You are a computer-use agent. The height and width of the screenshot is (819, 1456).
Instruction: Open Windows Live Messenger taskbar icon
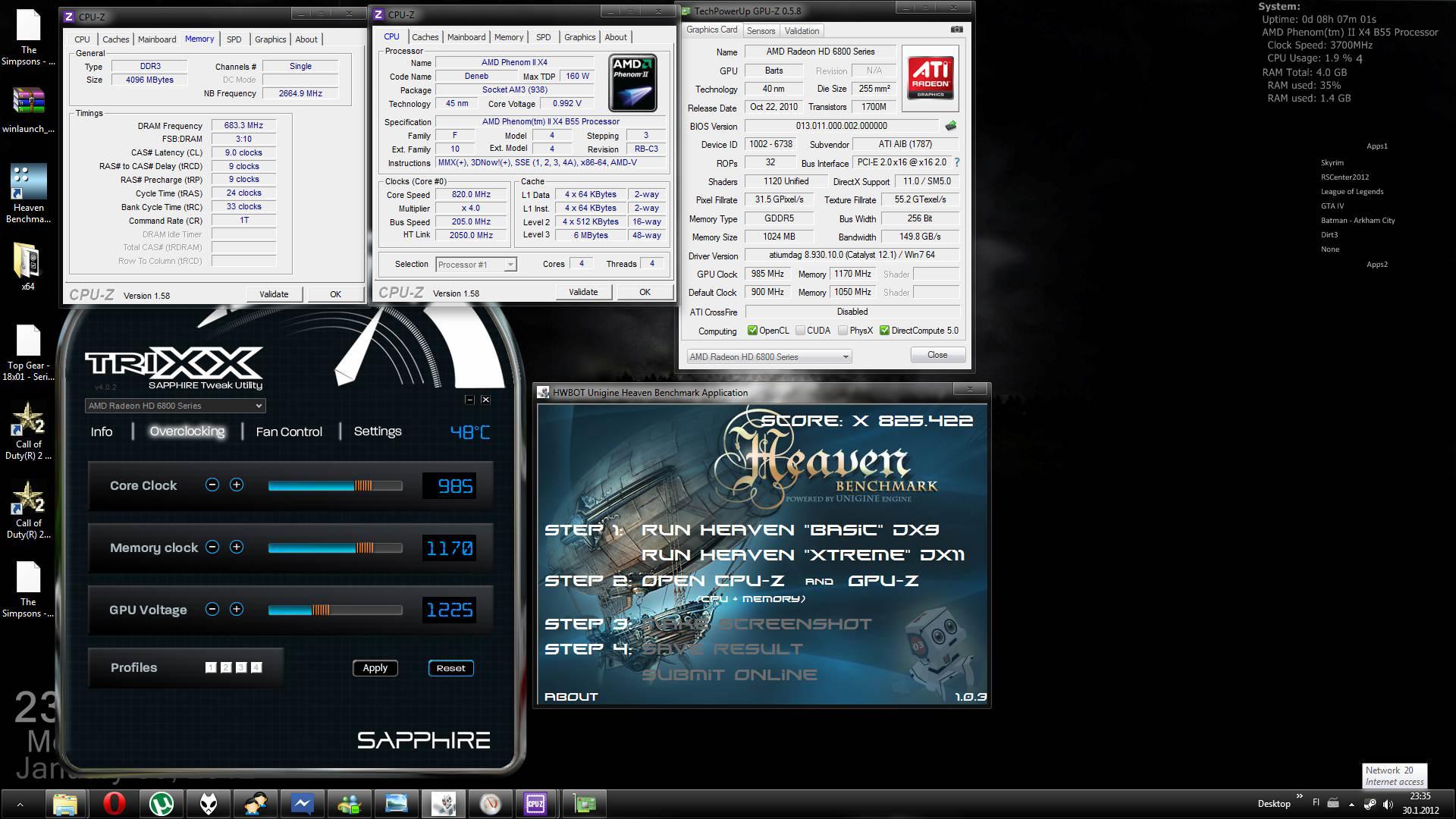(x=349, y=803)
